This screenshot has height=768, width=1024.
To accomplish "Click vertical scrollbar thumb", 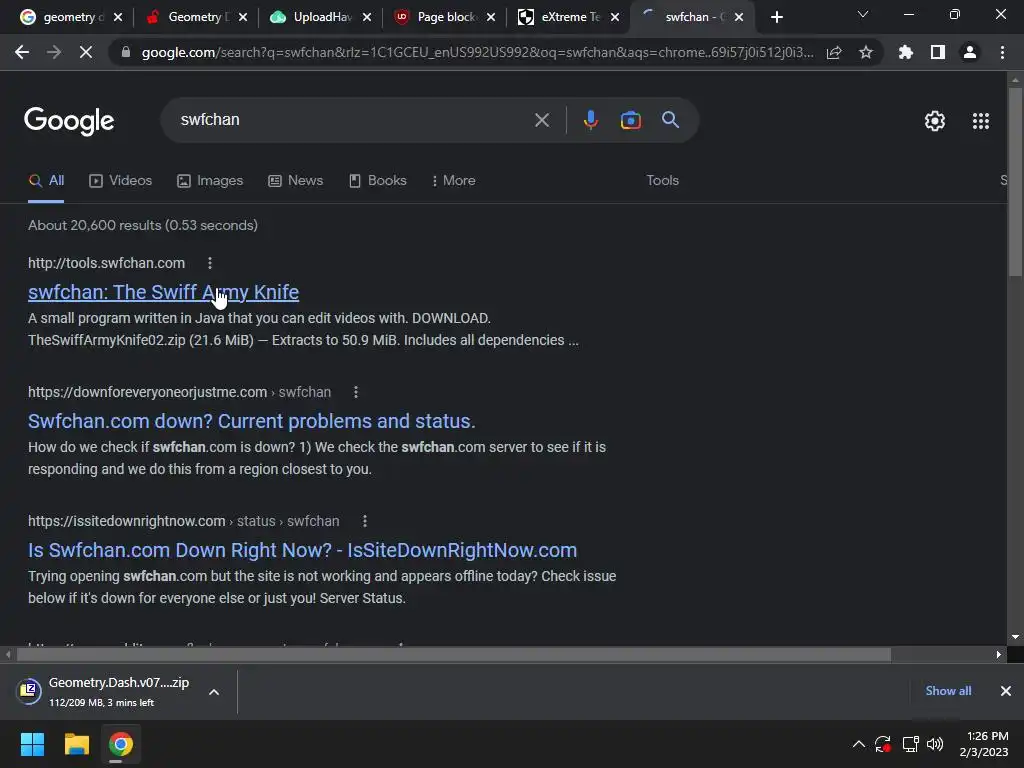I will pos(1015,182).
